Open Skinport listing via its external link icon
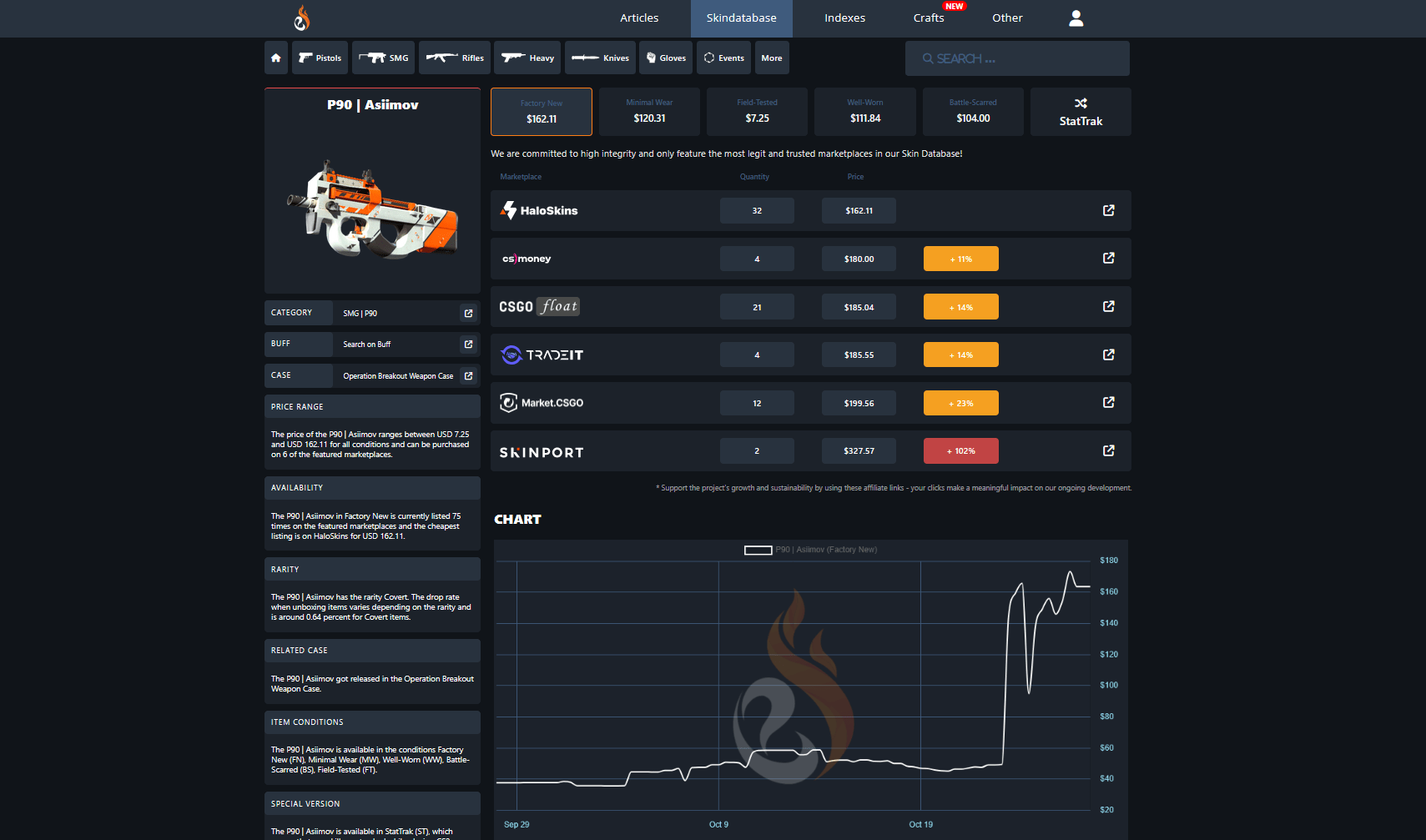Image resolution: width=1426 pixels, height=840 pixels. pyautogui.click(x=1108, y=450)
